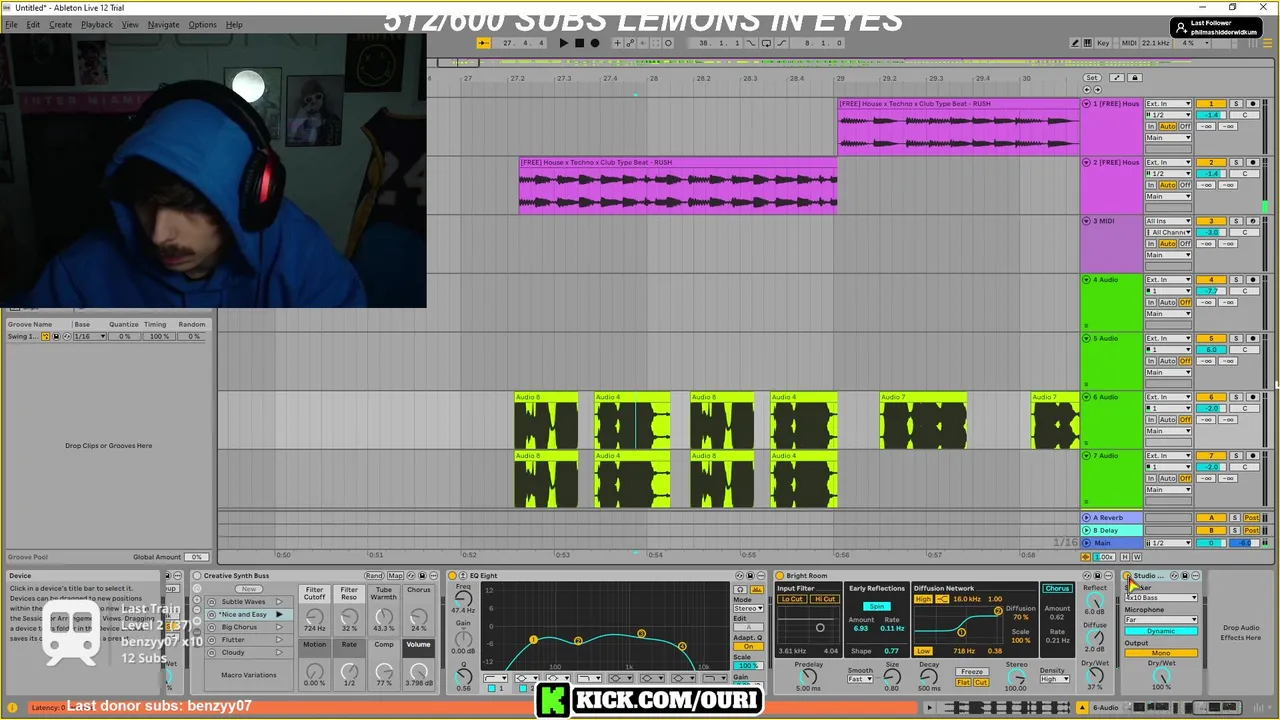Click Rand button on Creative Synth Buss
The width and height of the screenshot is (1280, 720).
[x=374, y=576]
